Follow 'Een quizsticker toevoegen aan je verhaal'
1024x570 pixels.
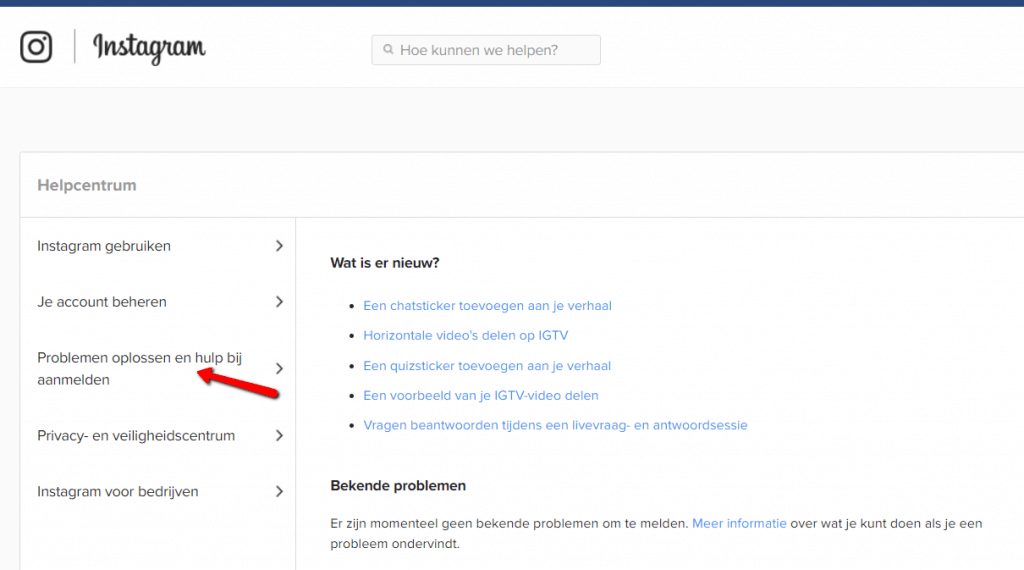pos(487,366)
